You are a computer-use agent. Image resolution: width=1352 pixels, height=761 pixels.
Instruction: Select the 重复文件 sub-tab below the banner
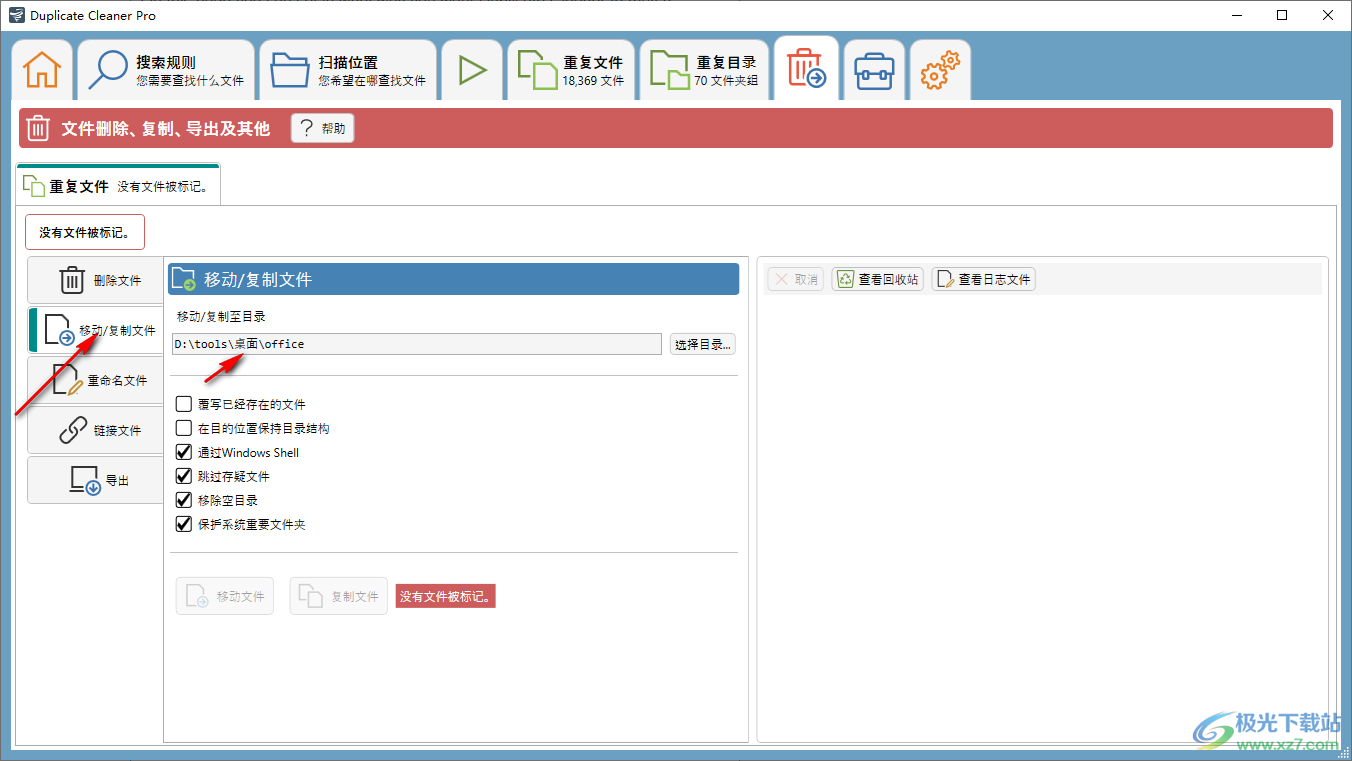118,185
